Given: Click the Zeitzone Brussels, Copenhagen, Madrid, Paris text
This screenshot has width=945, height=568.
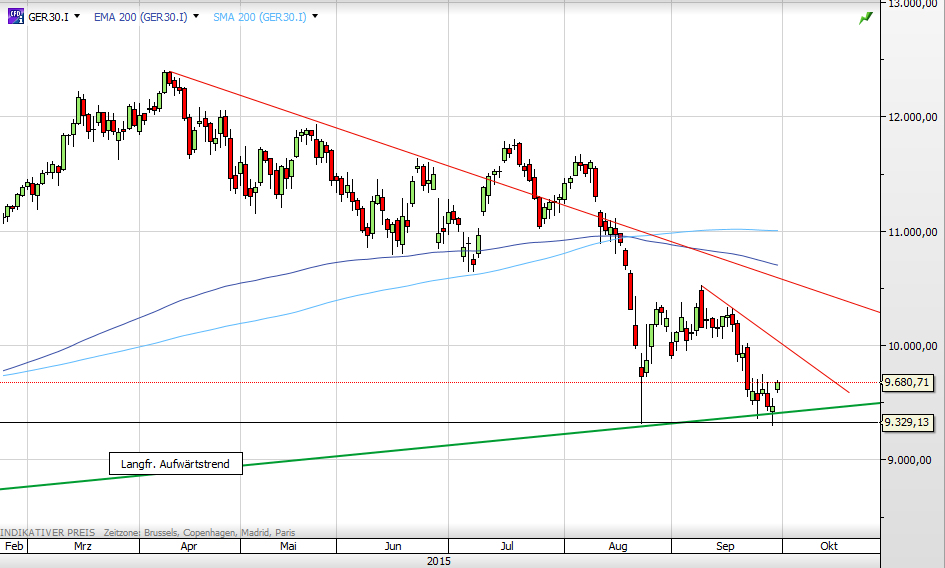Looking at the screenshot, I should point(199,532).
